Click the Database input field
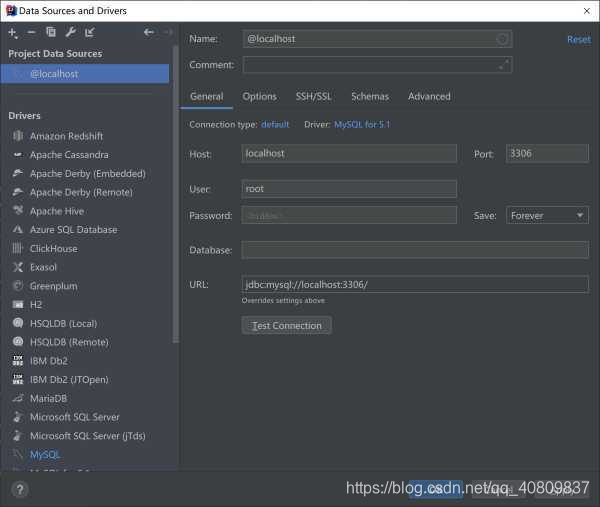Image resolution: width=600 pixels, height=507 pixels. click(415, 250)
